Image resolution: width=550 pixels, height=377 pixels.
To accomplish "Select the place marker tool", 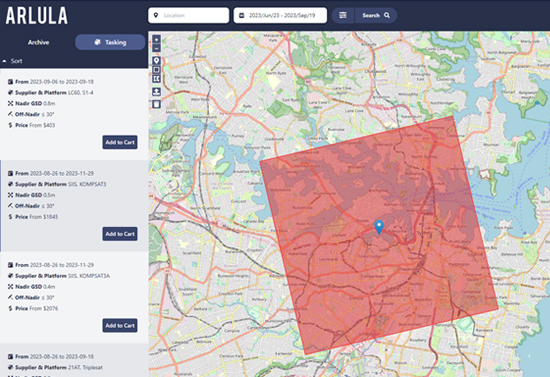I will tap(156, 61).
